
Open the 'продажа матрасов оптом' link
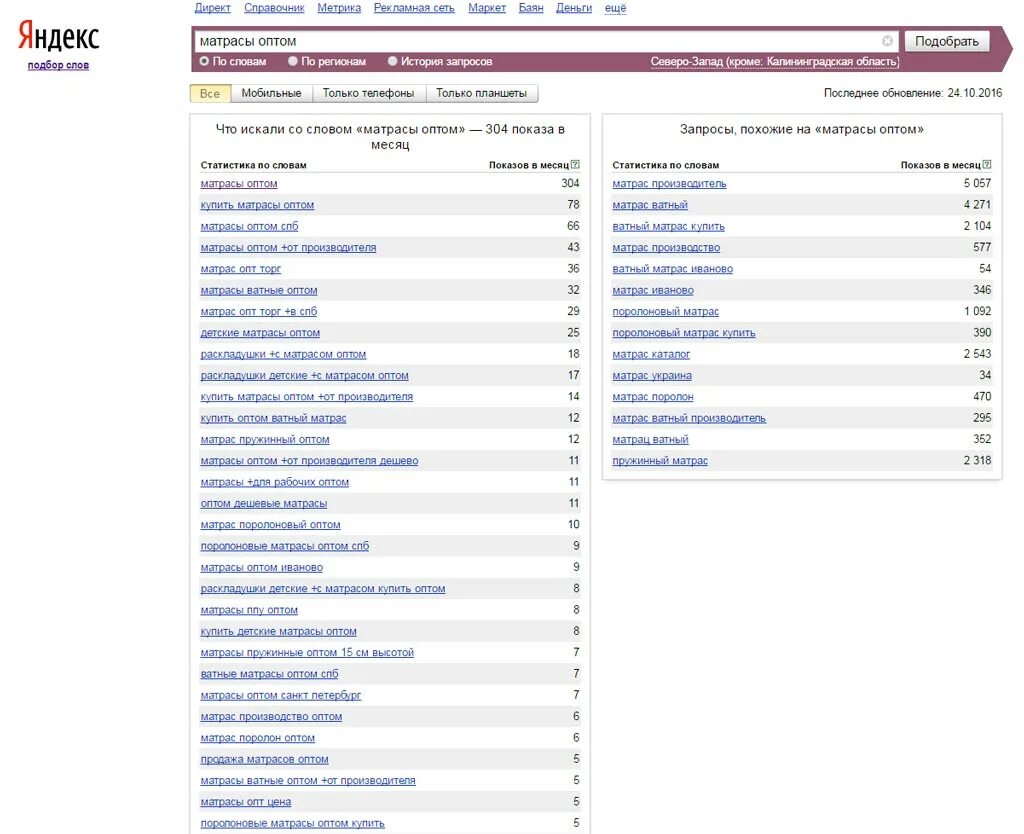pos(264,759)
